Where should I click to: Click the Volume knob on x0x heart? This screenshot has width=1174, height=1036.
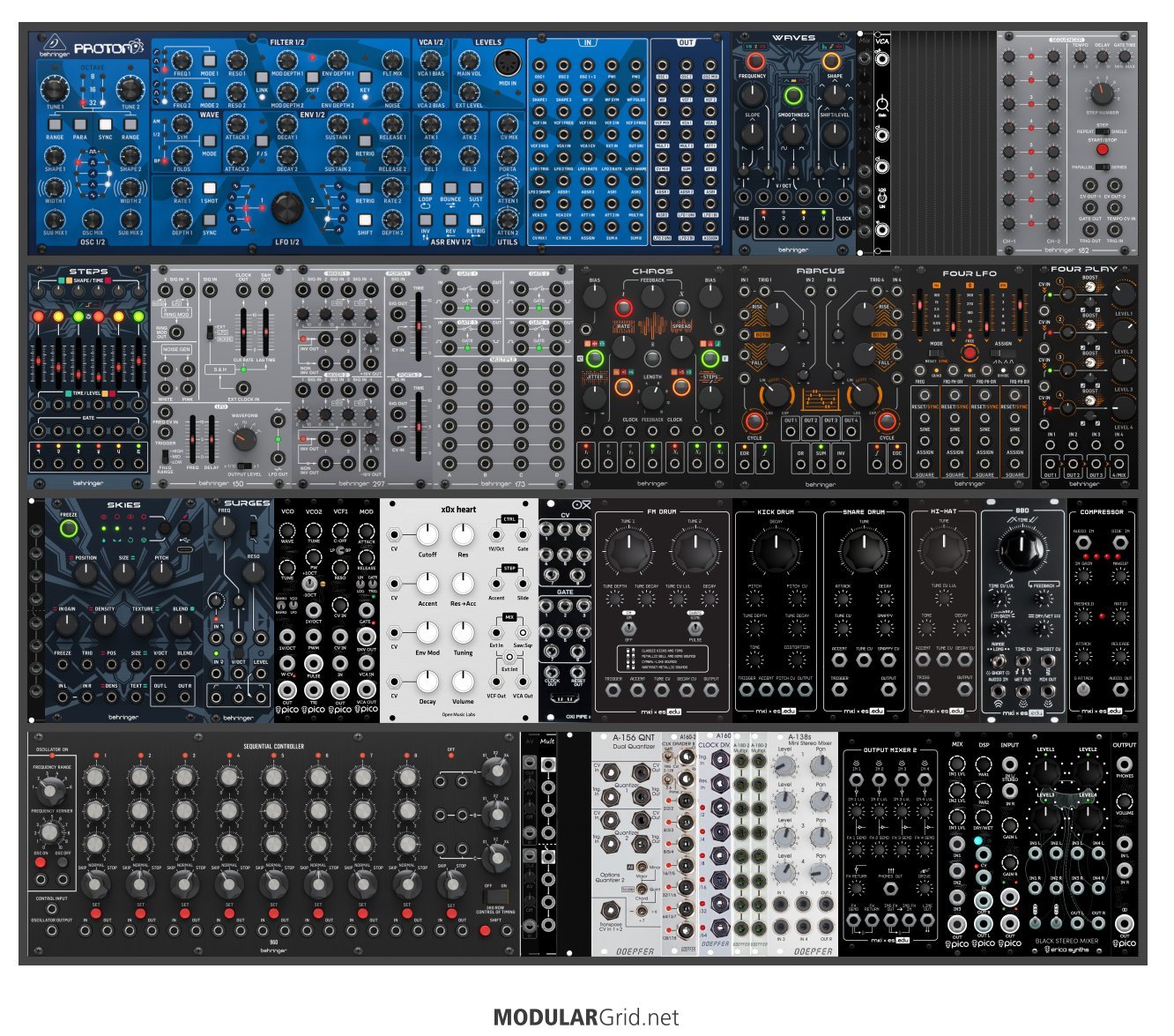463,682
